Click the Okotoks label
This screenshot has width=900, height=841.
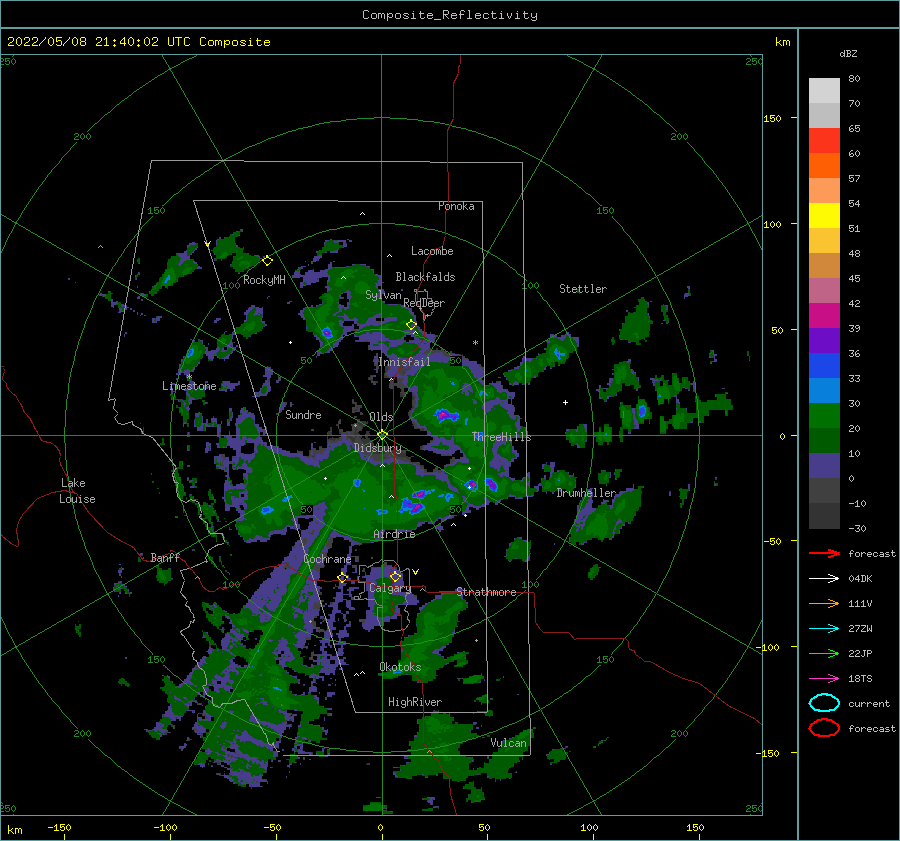click(x=400, y=666)
